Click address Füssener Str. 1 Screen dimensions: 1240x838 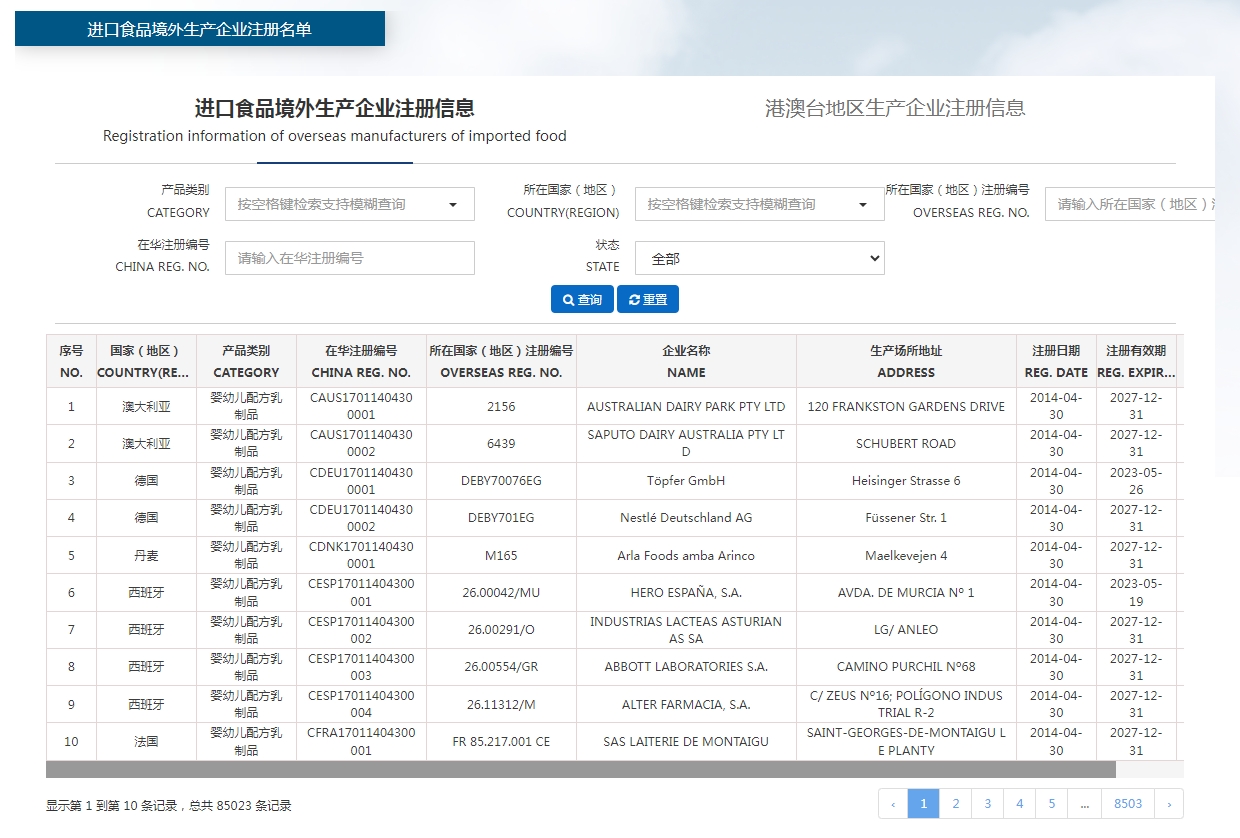tap(906, 518)
